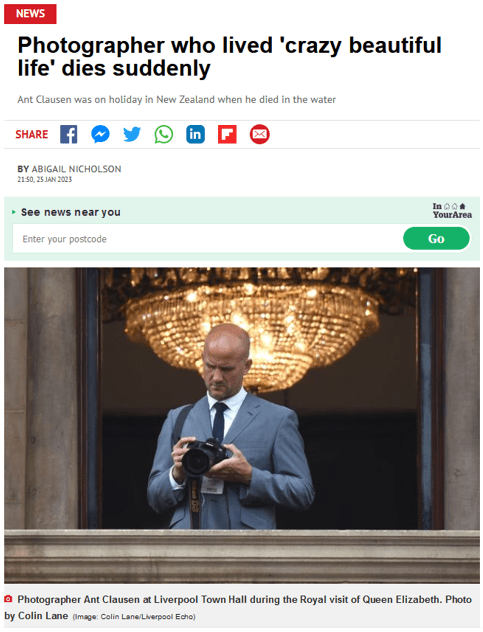Share via the Messenger icon
This screenshot has height=632, width=483.
[x=100, y=134]
